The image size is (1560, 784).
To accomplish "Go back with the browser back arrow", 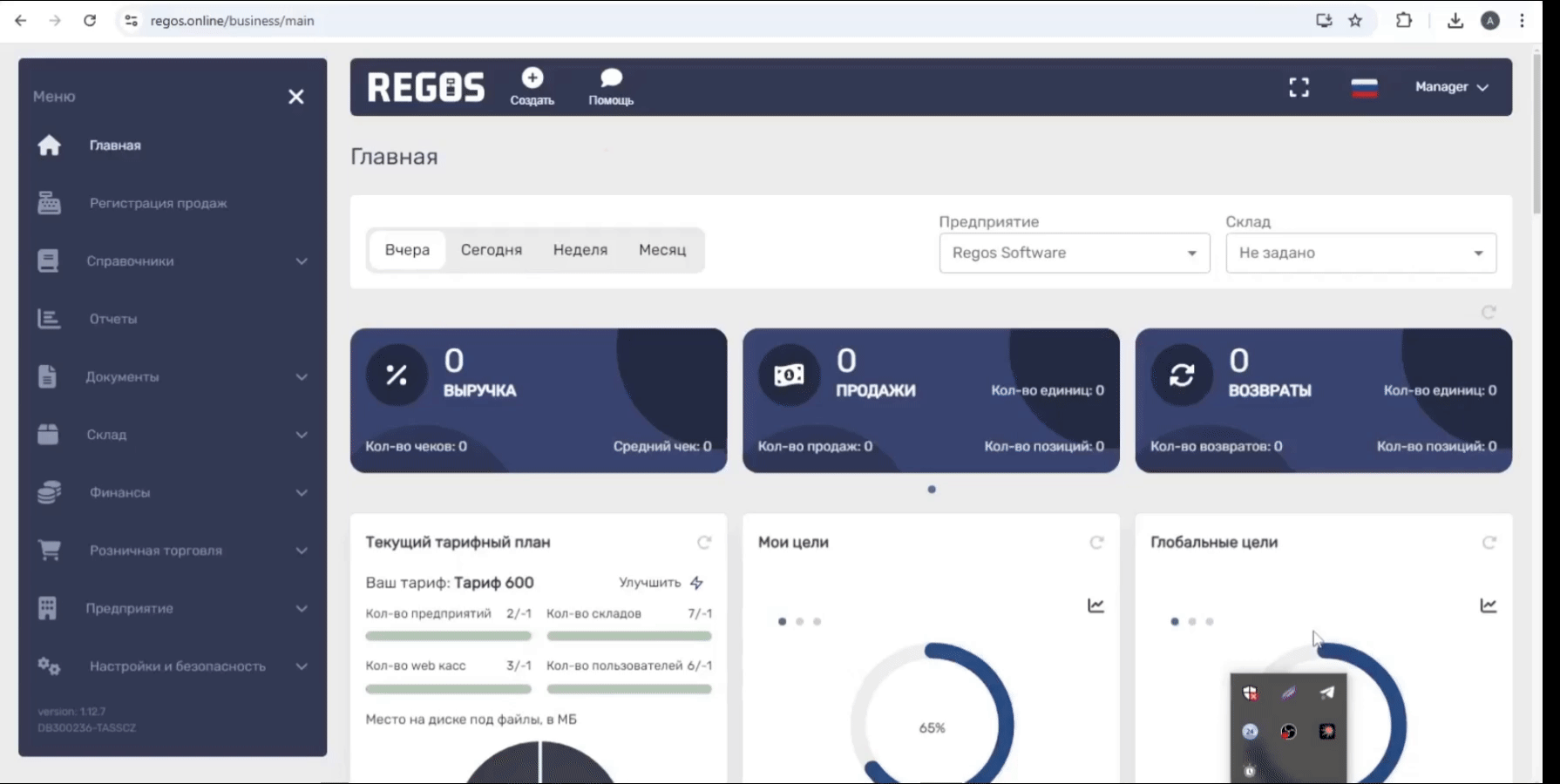I will coord(21,21).
